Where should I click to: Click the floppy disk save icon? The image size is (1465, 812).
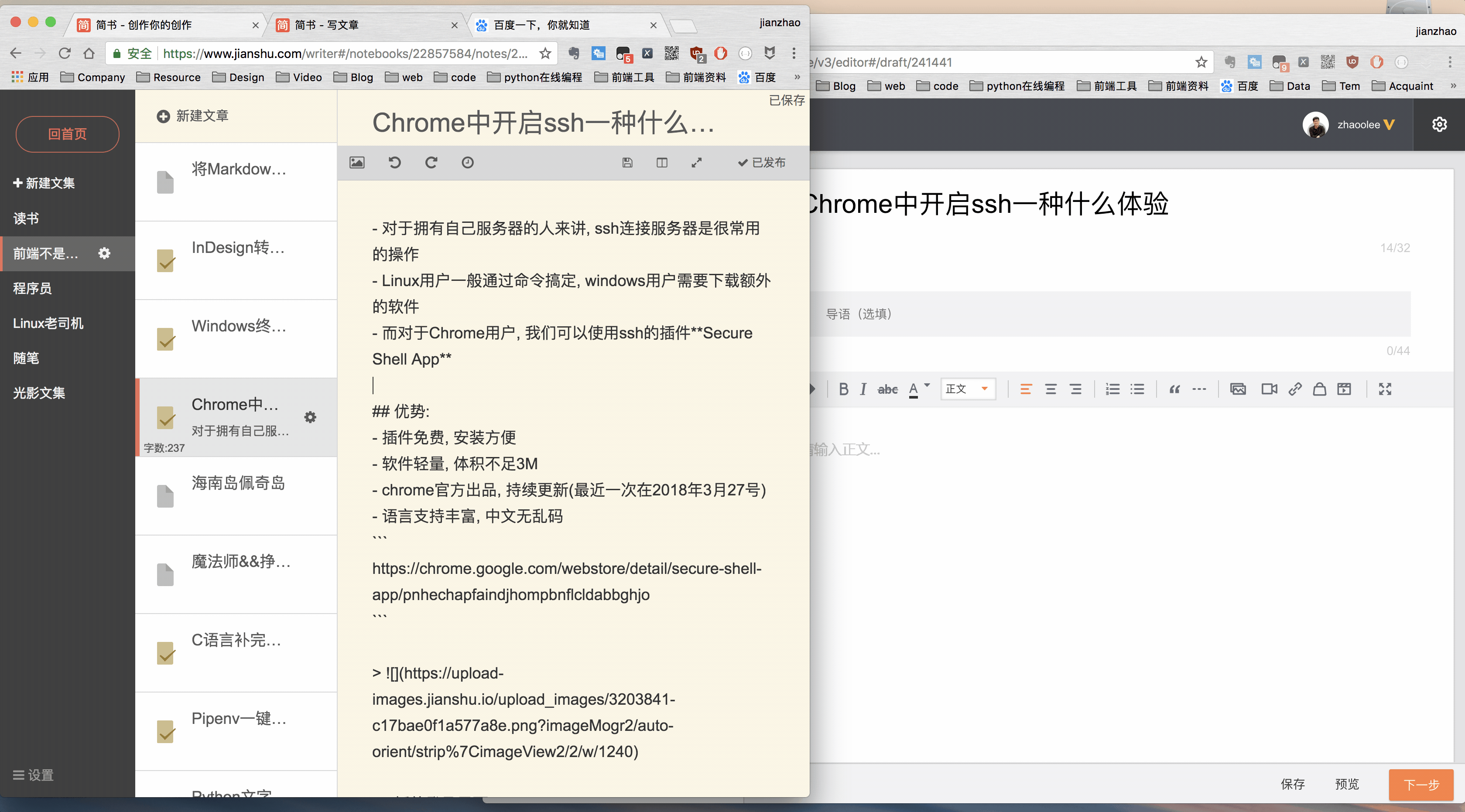click(627, 163)
